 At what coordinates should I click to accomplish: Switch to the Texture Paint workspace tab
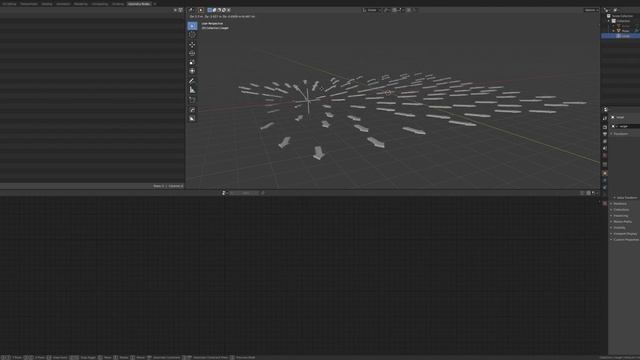click(29, 4)
